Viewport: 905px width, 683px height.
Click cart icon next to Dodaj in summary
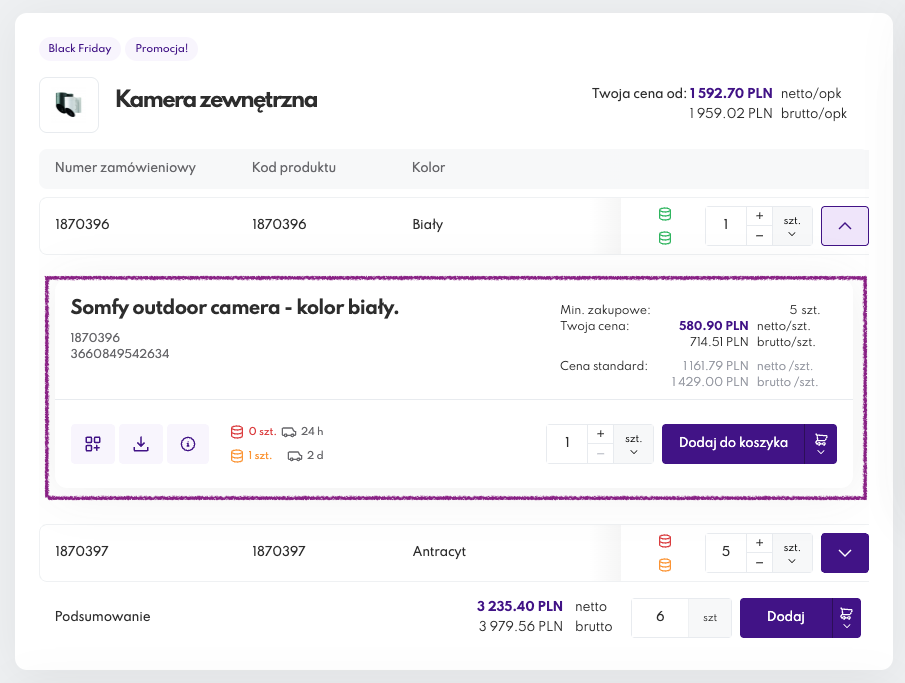pos(846,618)
